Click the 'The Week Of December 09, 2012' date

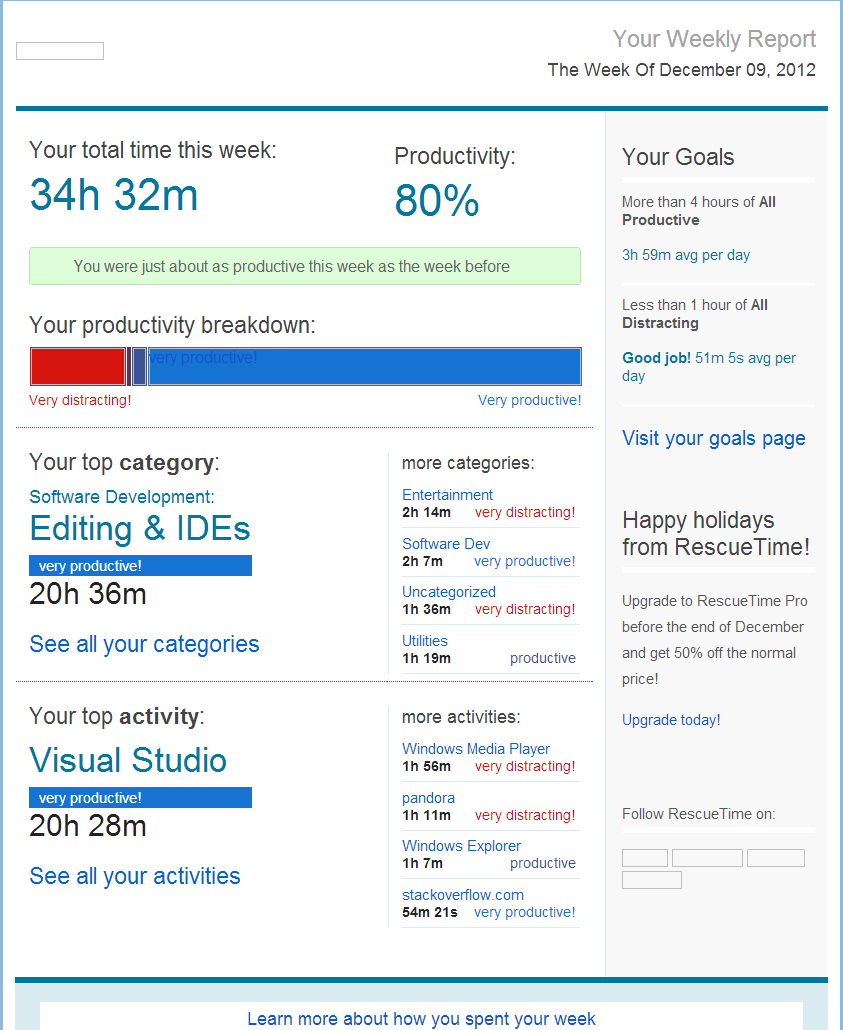pos(681,70)
